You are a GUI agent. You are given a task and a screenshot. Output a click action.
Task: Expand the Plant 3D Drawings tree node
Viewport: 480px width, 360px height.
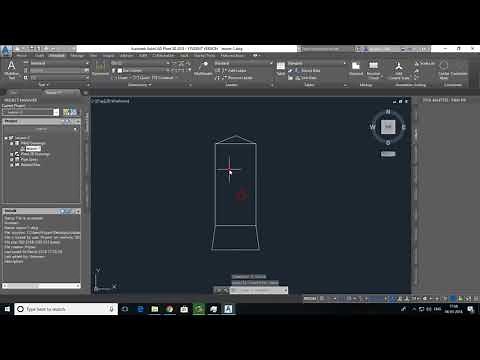(12, 154)
